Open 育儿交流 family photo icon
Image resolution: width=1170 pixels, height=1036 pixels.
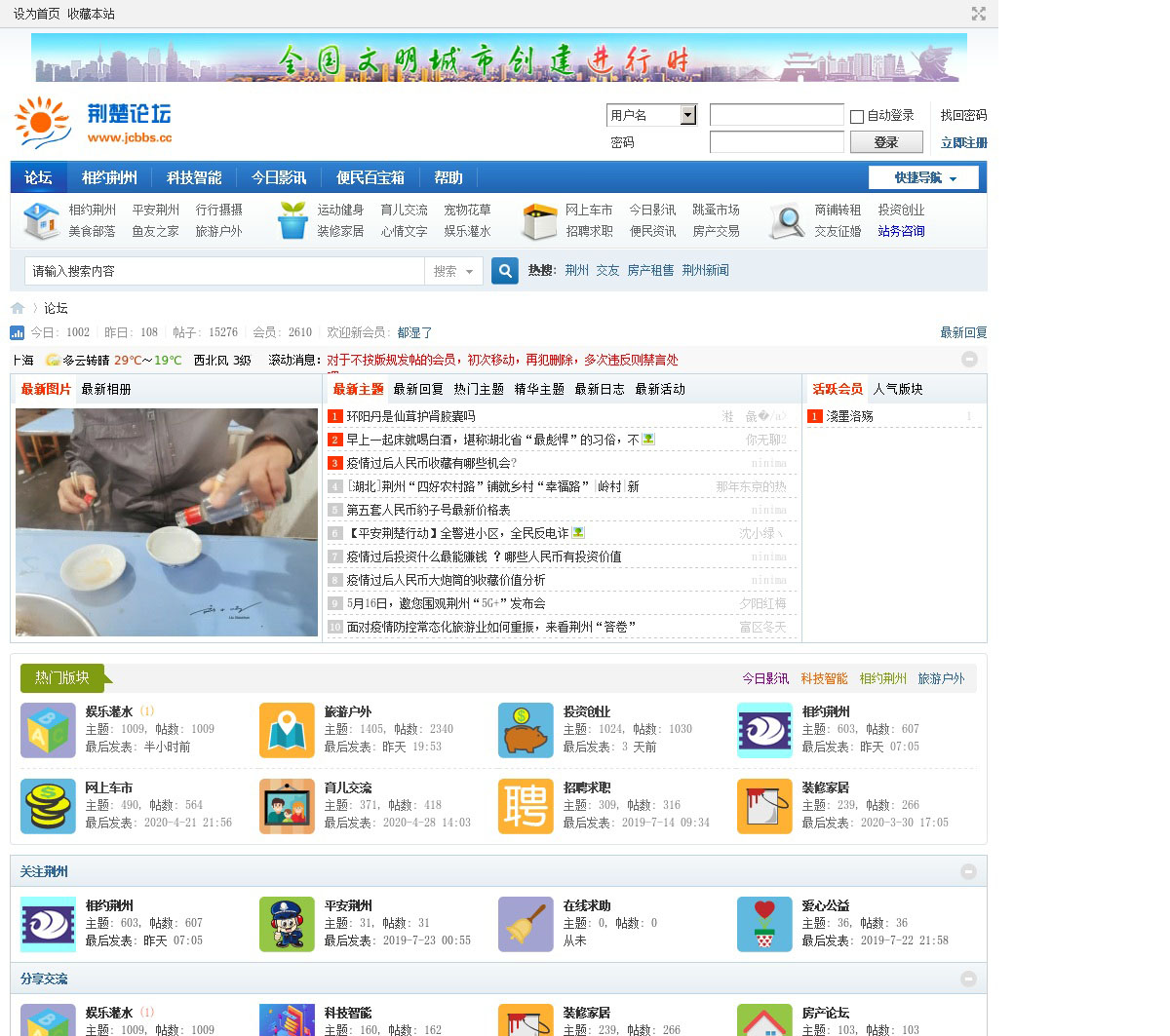[287, 806]
